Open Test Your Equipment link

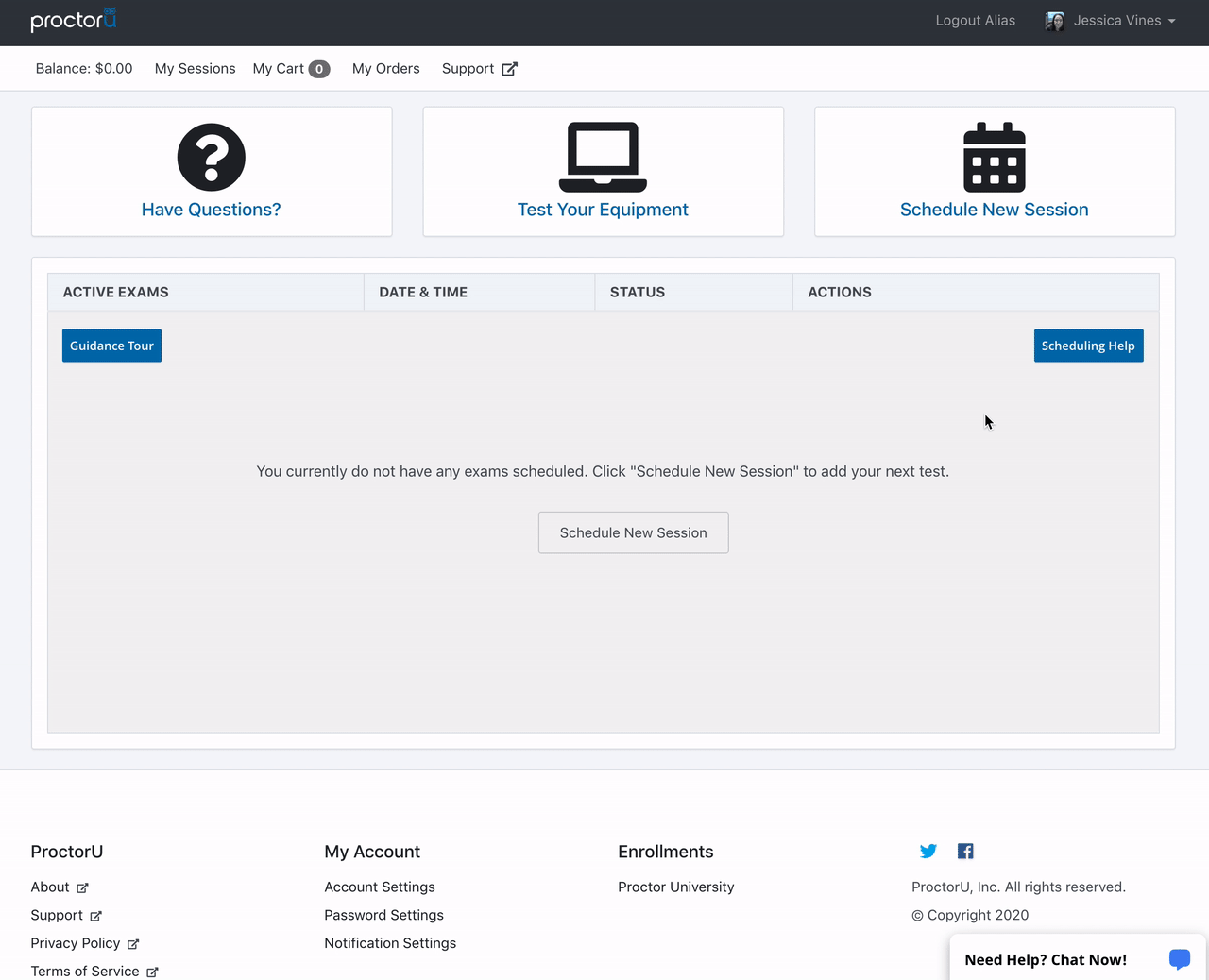[x=603, y=210]
